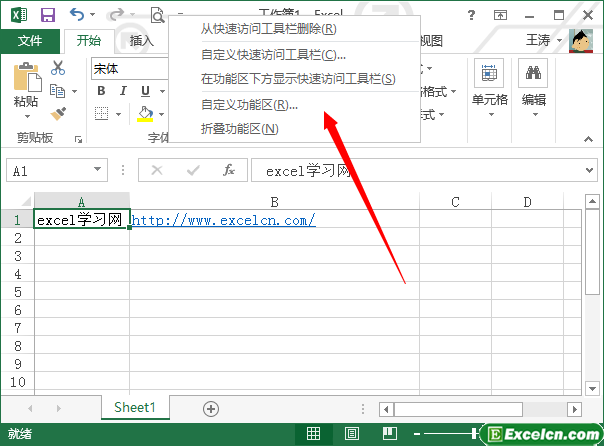Confirm entry with checkmark icon
The image size is (604, 446).
(193, 170)
